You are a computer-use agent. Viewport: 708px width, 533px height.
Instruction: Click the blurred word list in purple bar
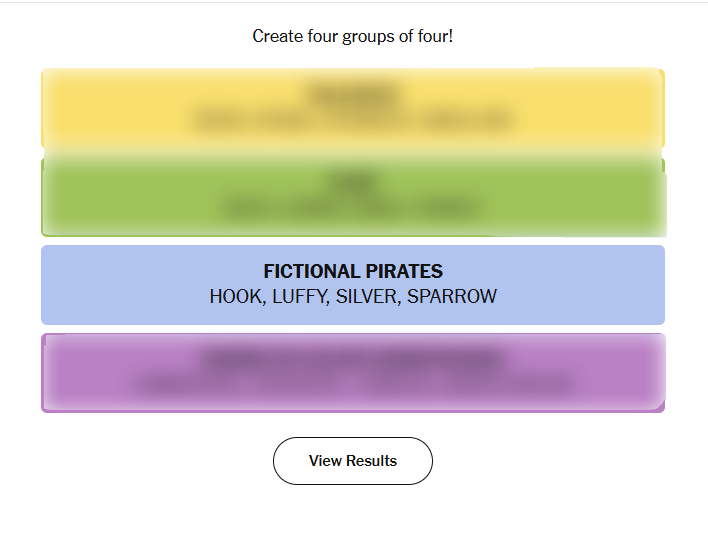tap(353, 383)
